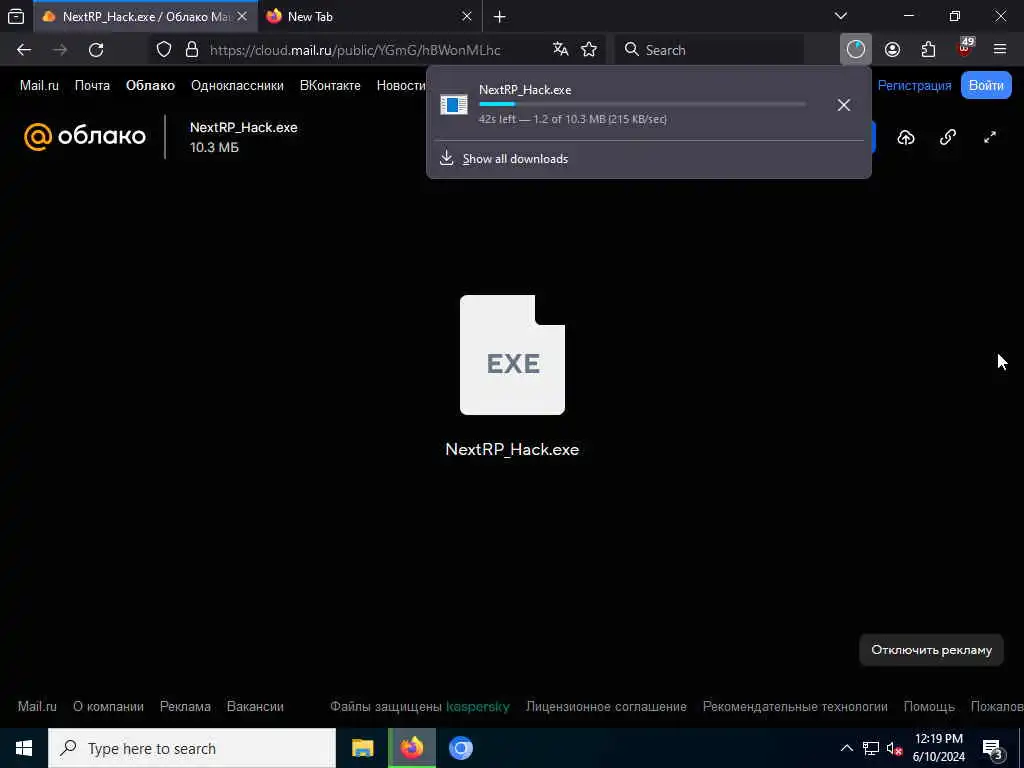1024x768 pixels.
Task: Open the tracking protection shield icon
Action: tap(164, 50)
